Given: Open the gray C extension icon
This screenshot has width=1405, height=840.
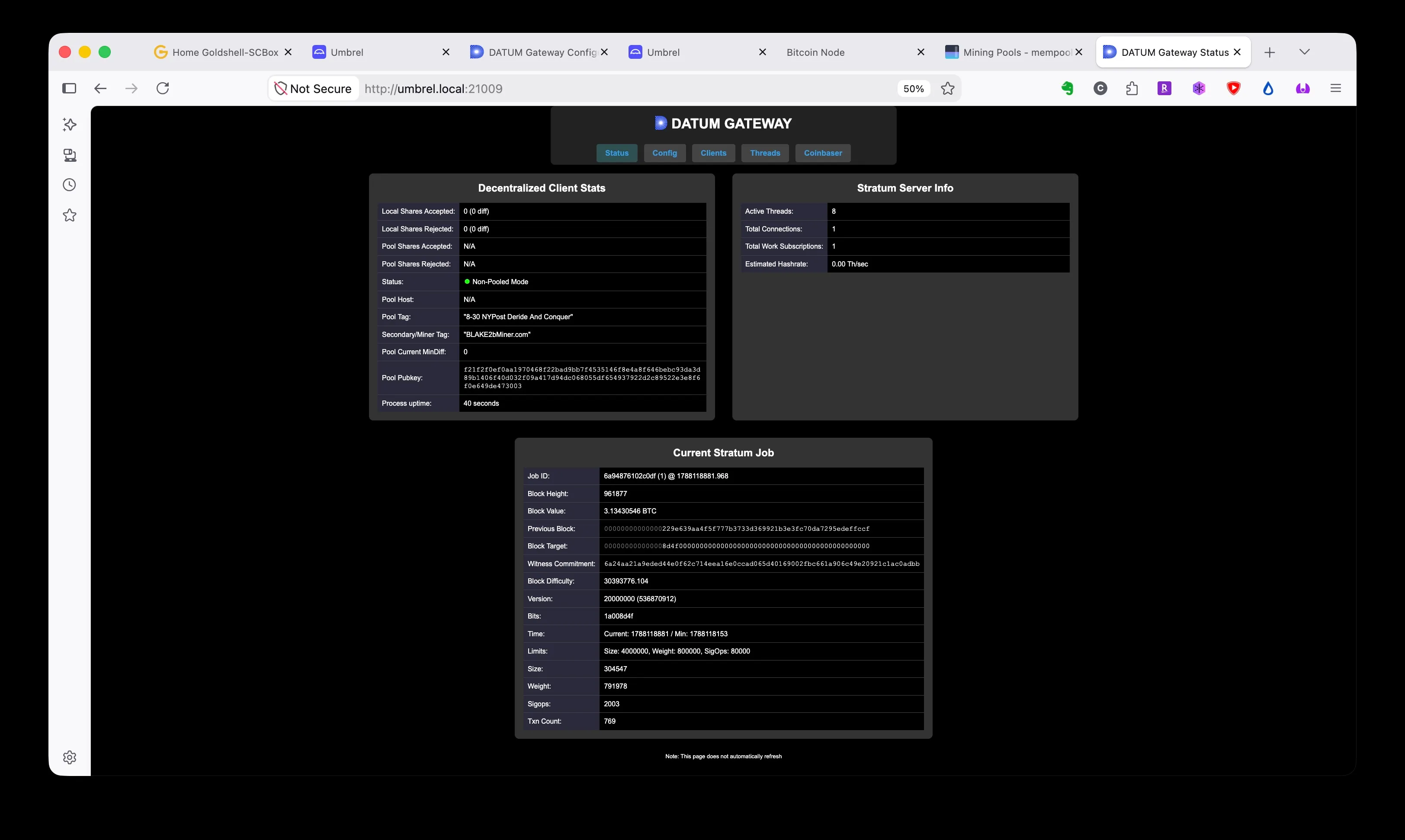Looking at the screenshot, I should (1100, 88).
